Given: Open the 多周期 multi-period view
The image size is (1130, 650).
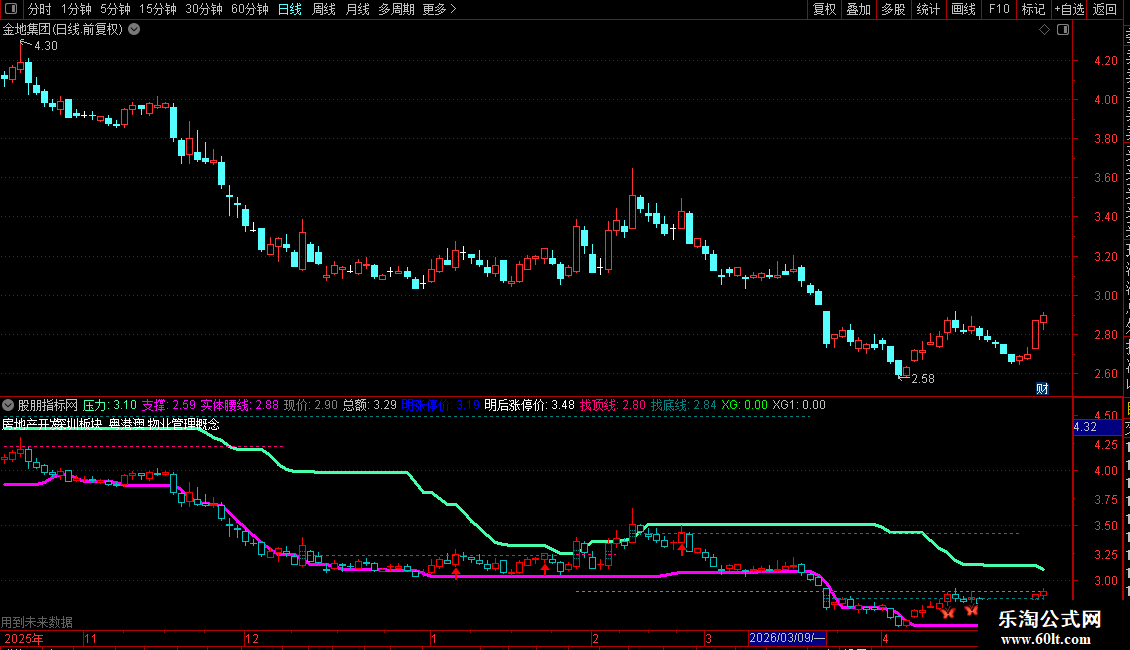Looking at the screenshot, I should [396, 9].
